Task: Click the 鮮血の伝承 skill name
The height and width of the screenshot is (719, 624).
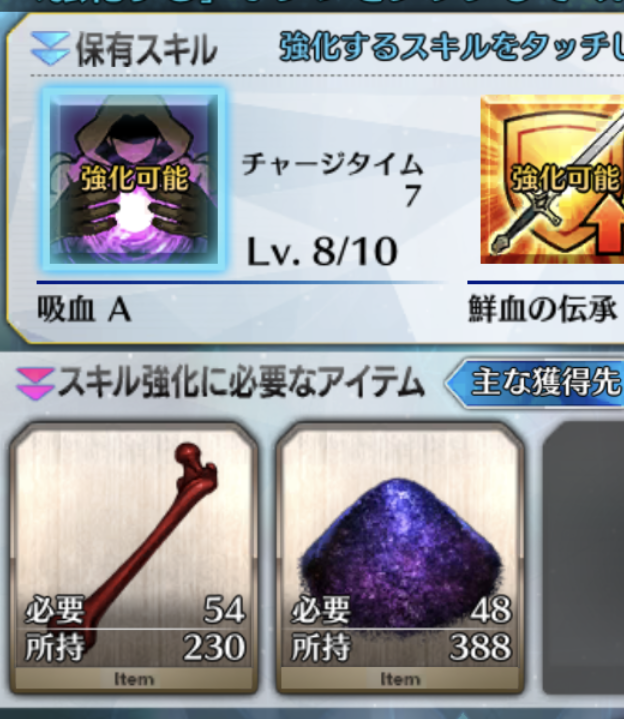Action: (542, 310)
